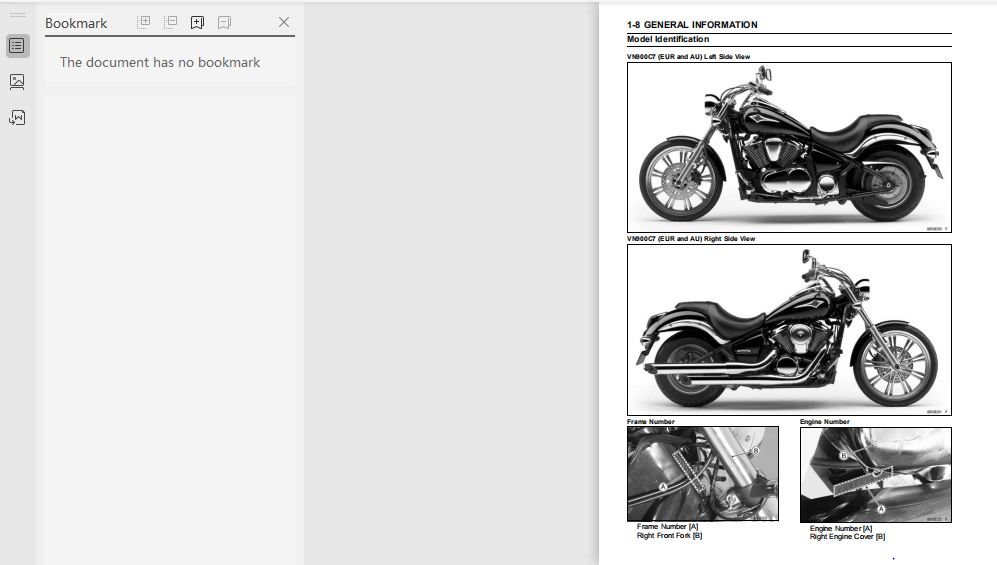Click the Left Side View motorcycle image
This screenshot has width=997, height=565.
[x=789, y=147]
